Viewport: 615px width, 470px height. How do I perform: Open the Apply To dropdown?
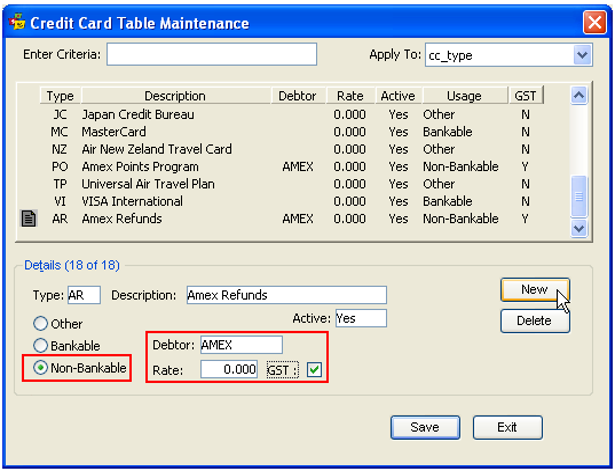[x=582, y=55]
